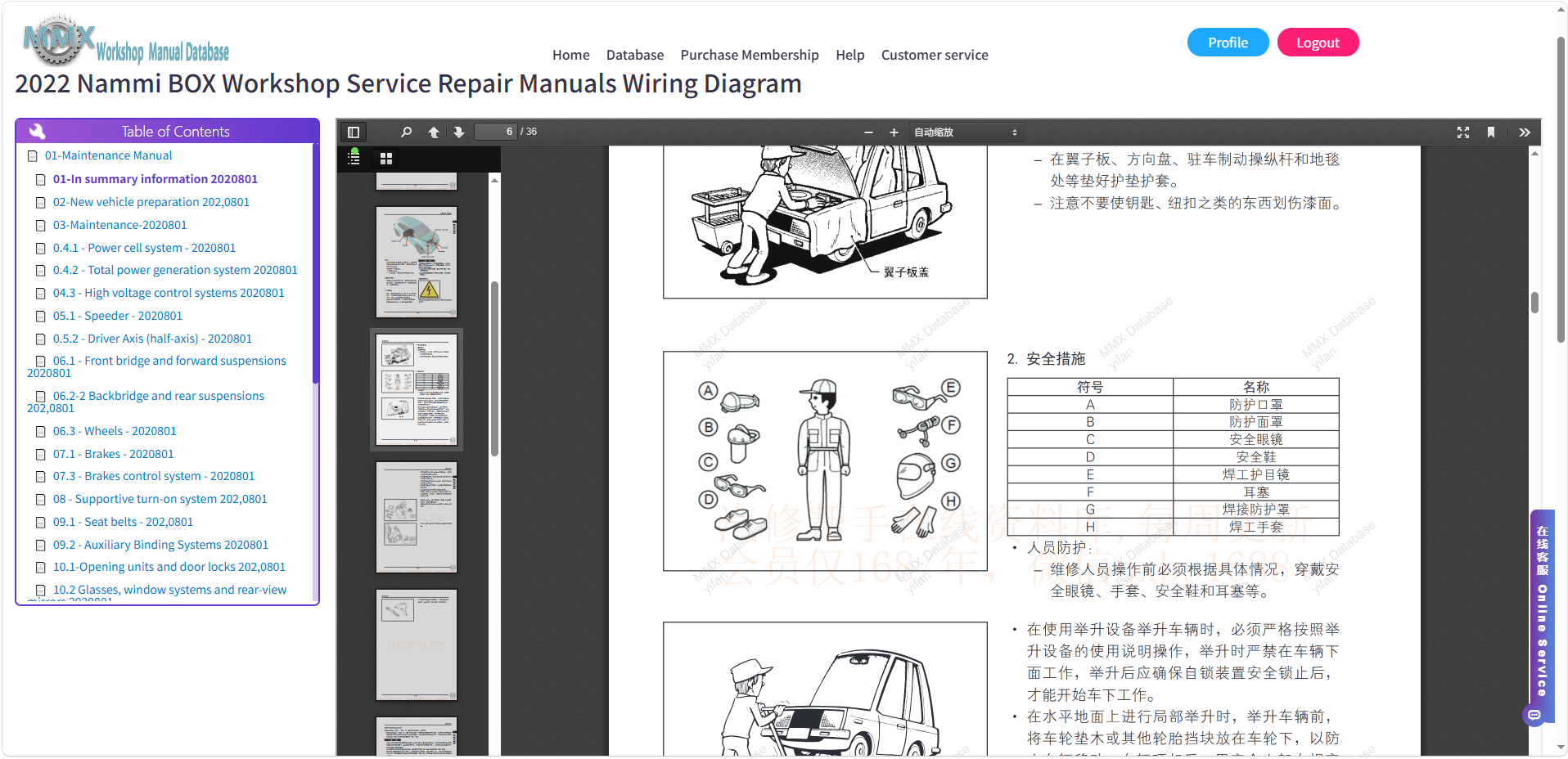Select thumbnail with red car diagram
This screenshot has height=759, width=1568.
417,262
